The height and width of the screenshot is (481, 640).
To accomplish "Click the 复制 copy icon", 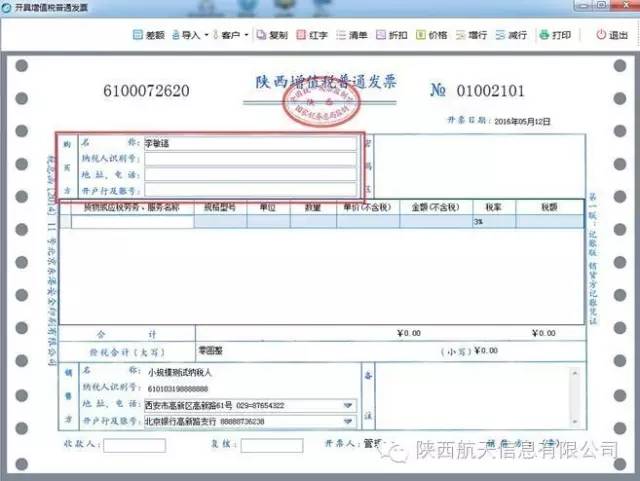I will (272, 35).
